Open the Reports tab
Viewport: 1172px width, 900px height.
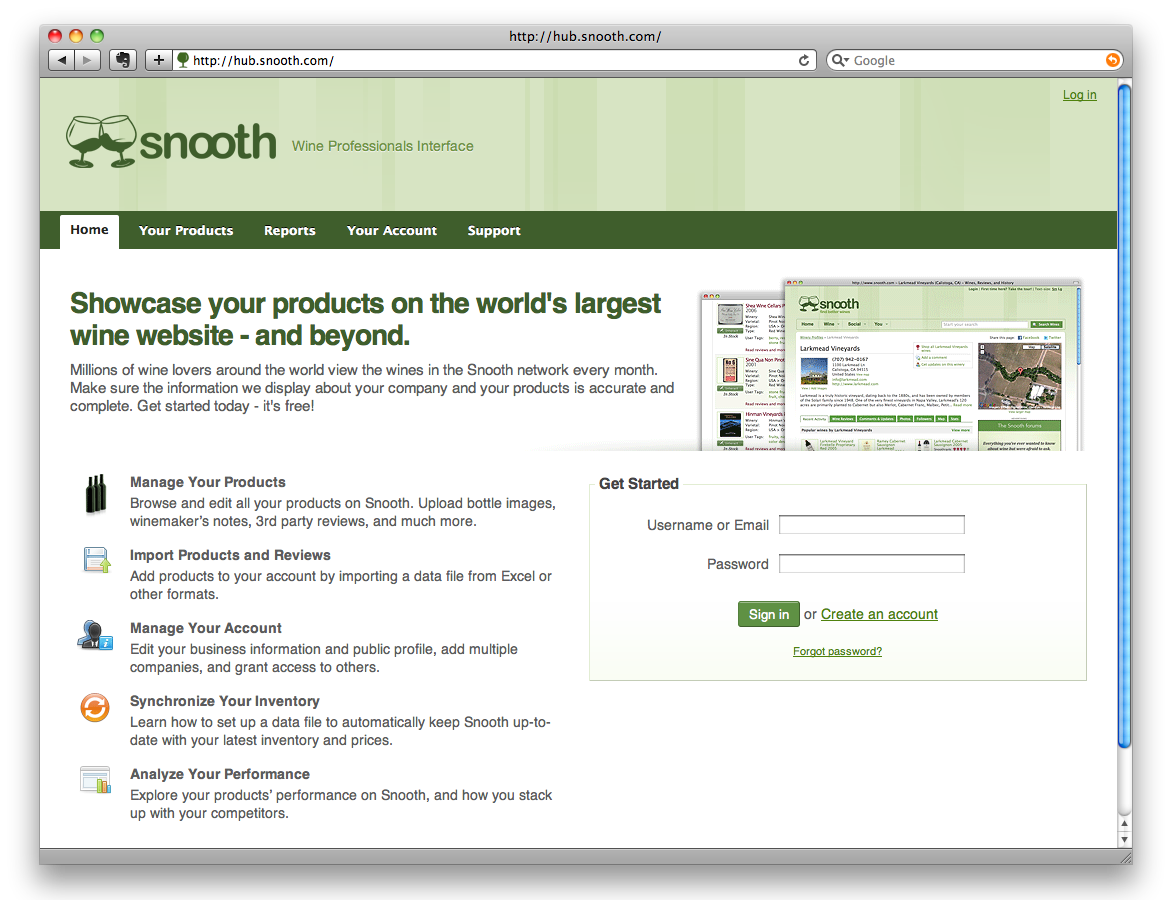(x=289, y=231)
